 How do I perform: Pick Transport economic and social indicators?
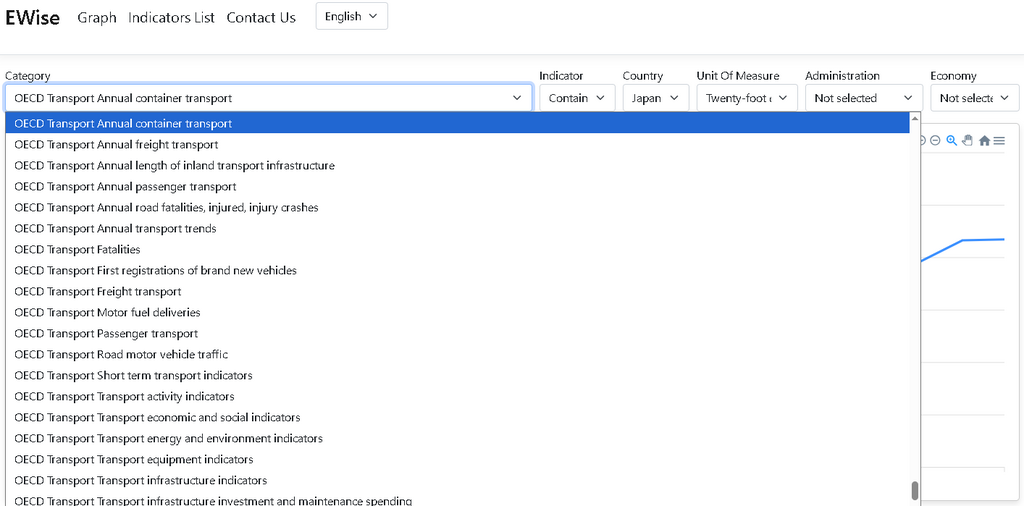pos(457,417)
